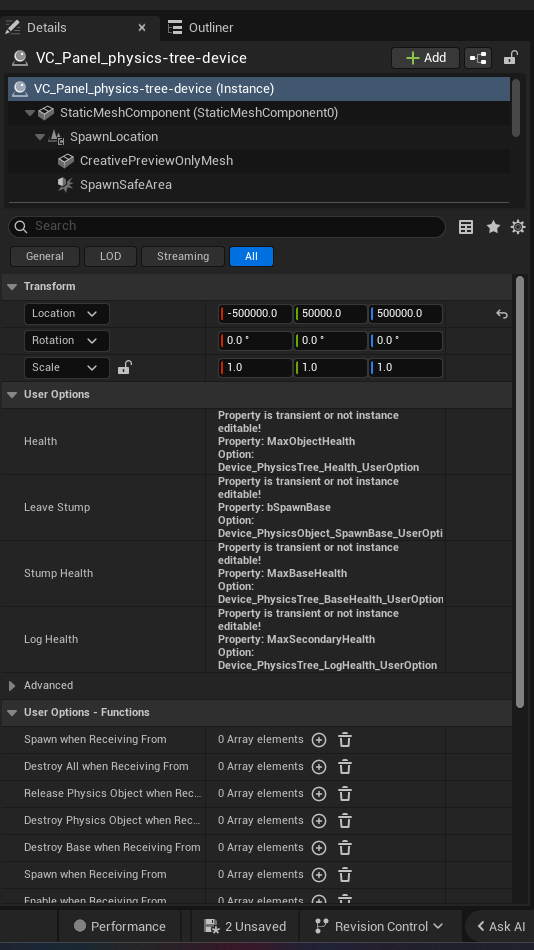Click the SpawnSafeArea icon
The height and width of the screenshot is (950, 534).
point(65,185)
